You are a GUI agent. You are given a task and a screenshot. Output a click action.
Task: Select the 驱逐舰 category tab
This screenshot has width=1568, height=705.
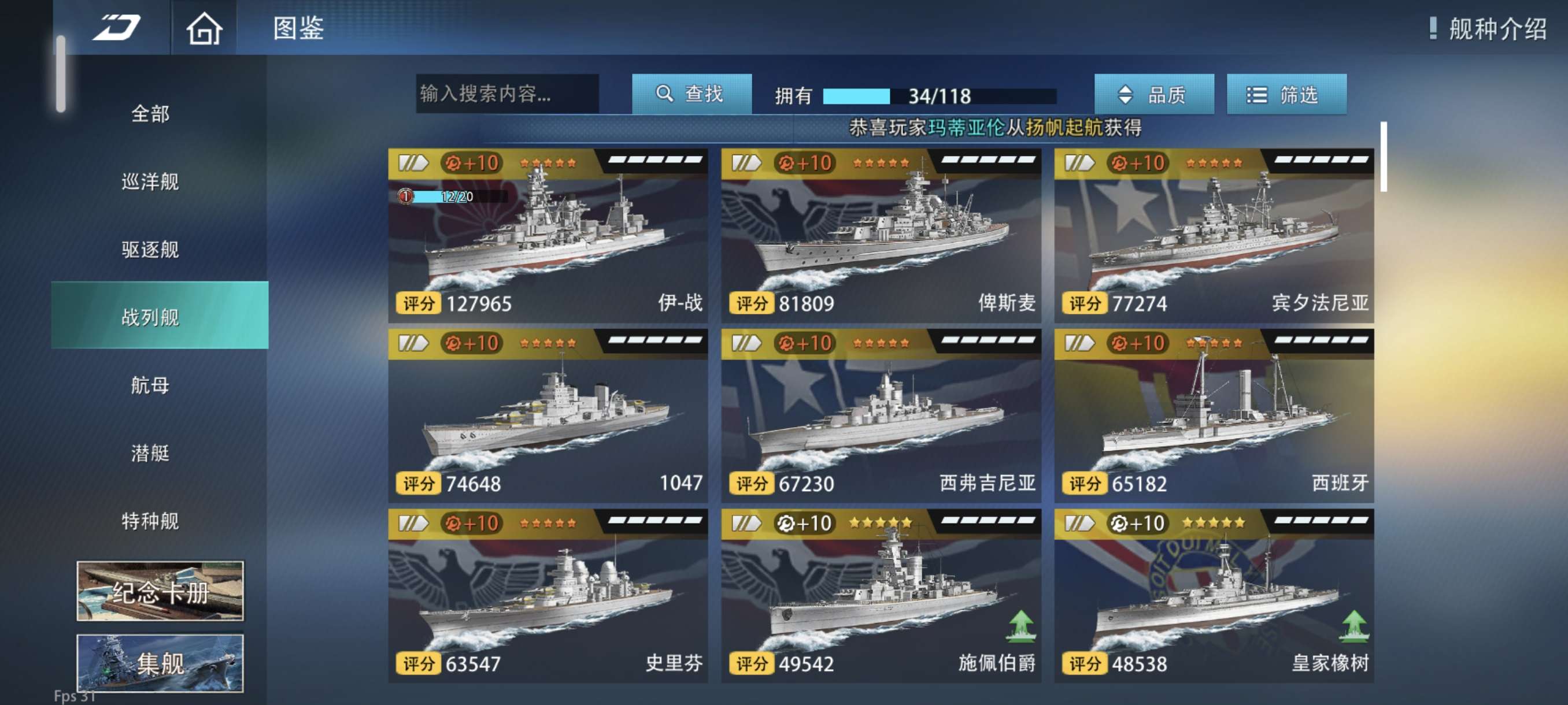150,250
